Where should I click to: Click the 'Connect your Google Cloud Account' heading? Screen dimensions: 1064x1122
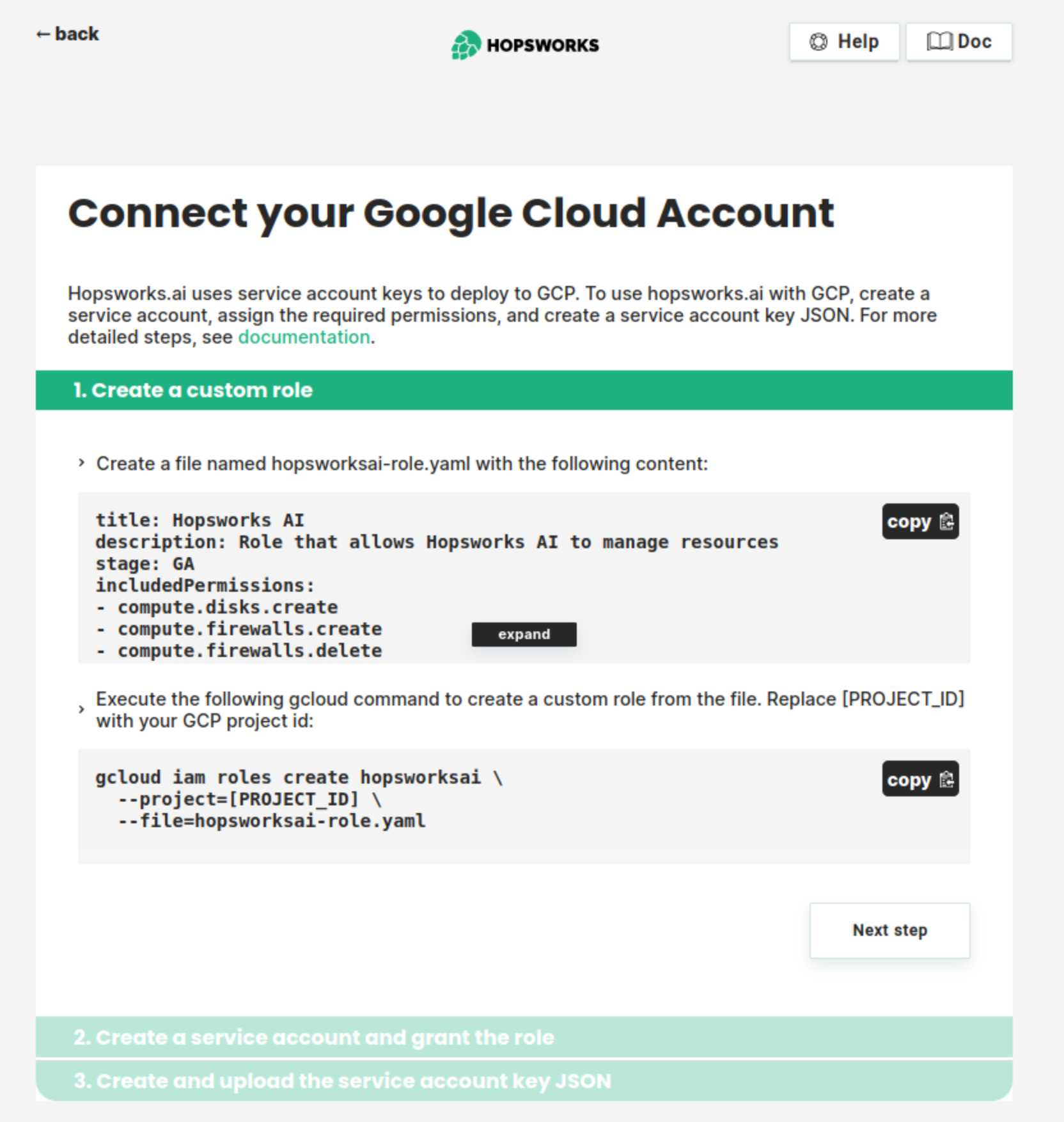(451, 214)
